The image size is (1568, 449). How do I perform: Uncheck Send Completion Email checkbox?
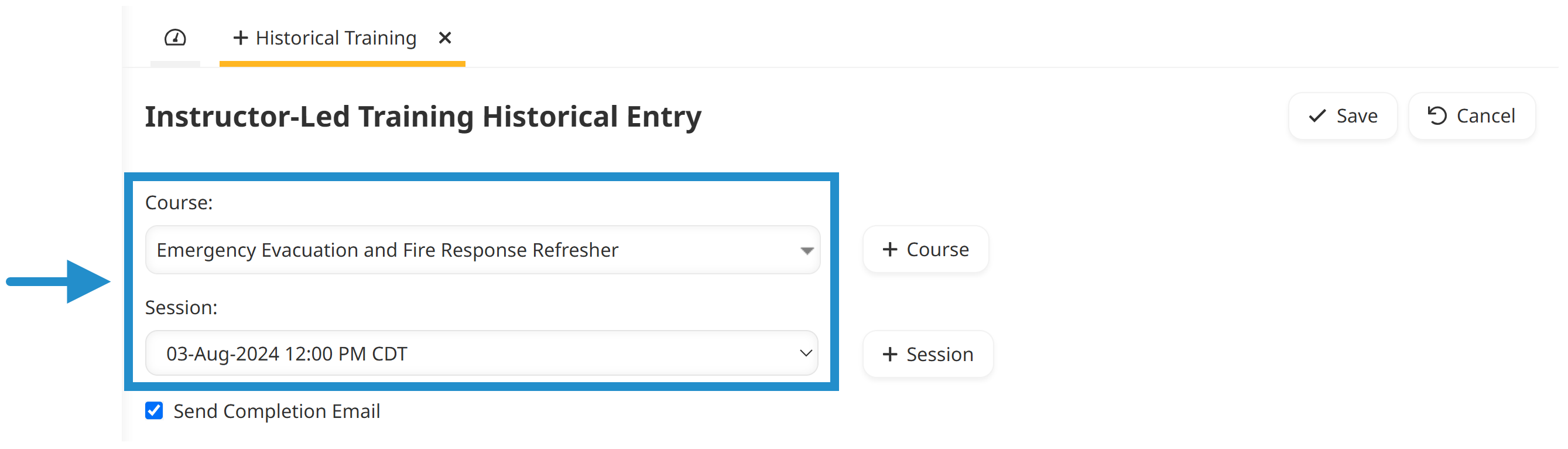[154, 411]
